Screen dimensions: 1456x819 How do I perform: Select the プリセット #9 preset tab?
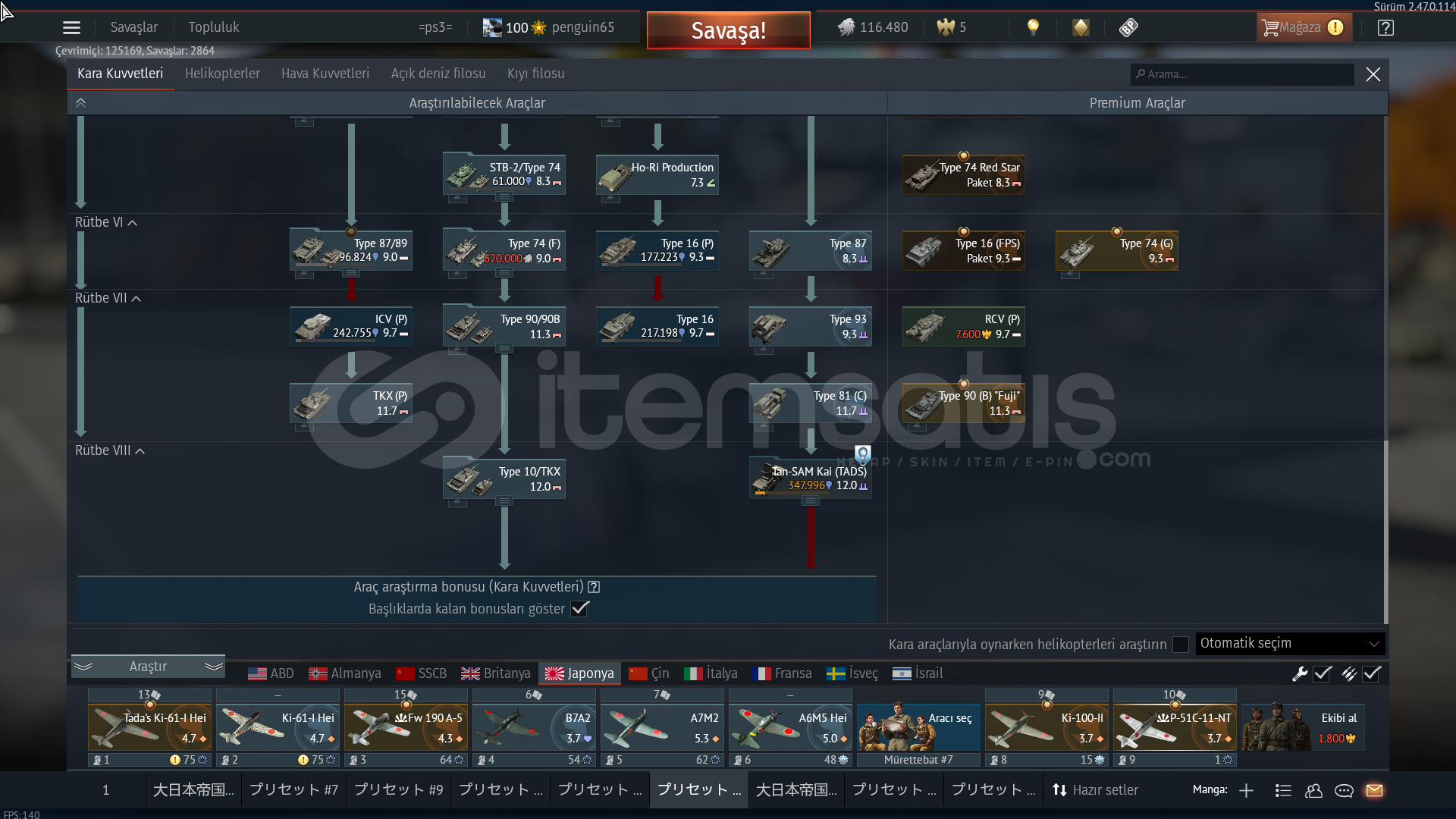coord(399,790)
